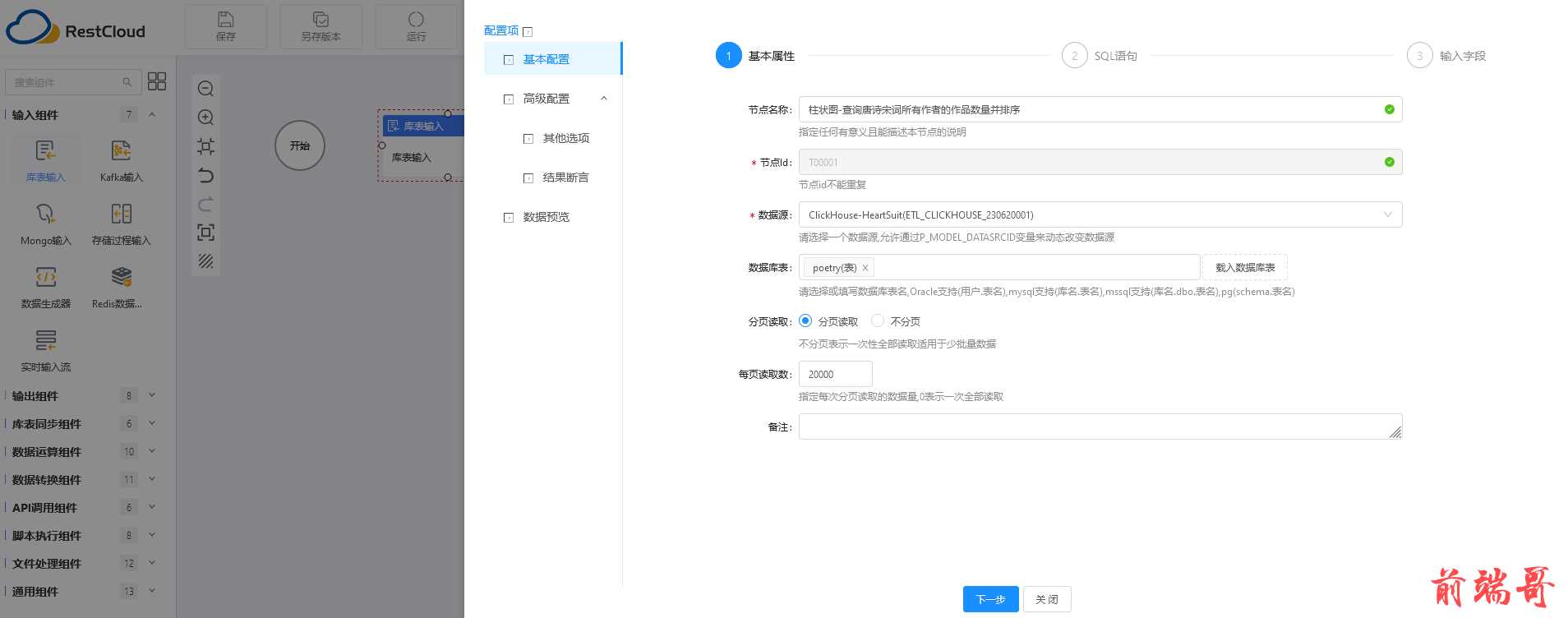Expand the 文件处理组件 section
The width and height of the screenshot is (1568, 618).
pos(152,563)
